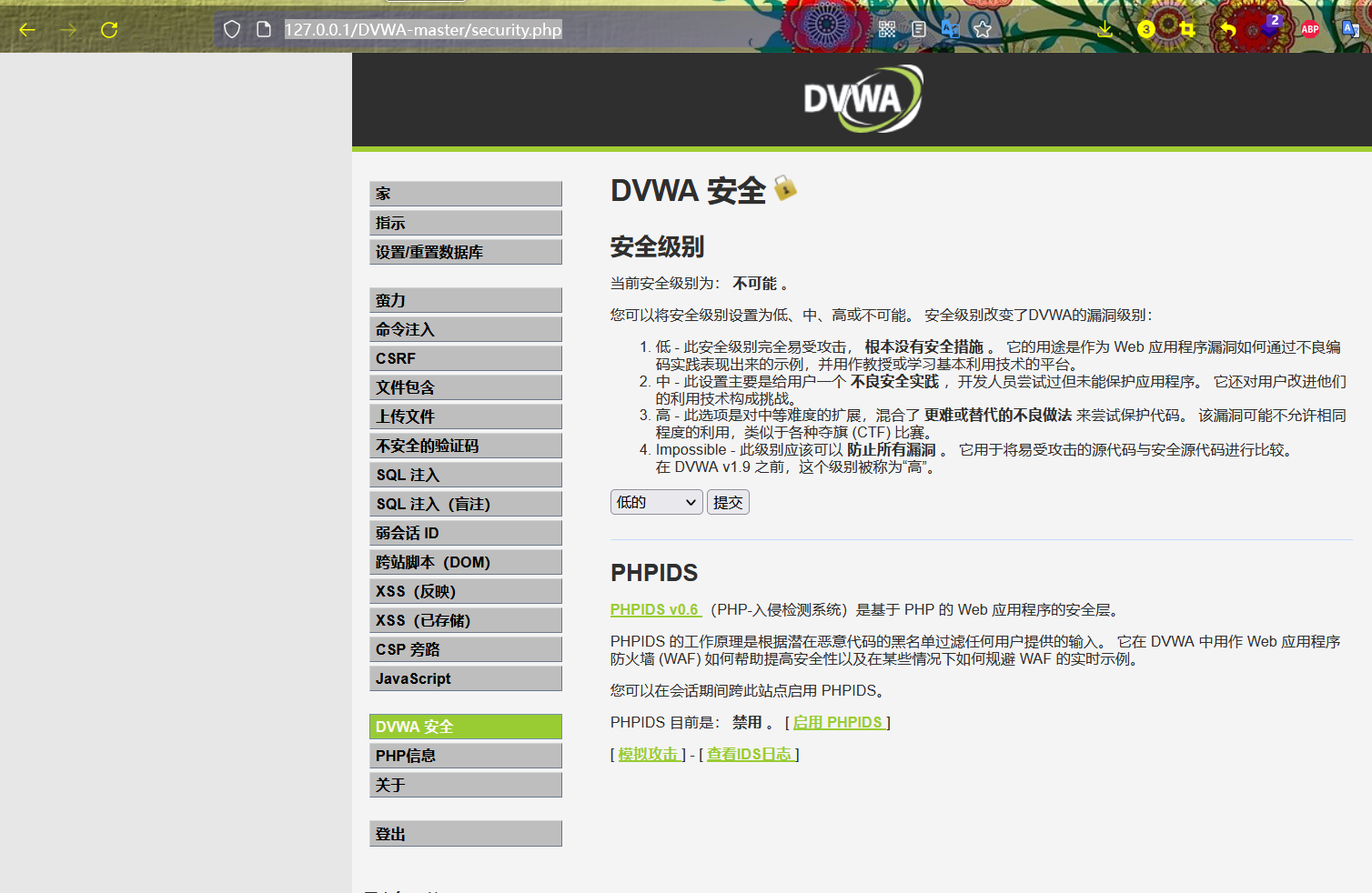The height and width of the screenshot is (893, 1372).
Task: Click the 提交 submit button
Action: [728, 501]
